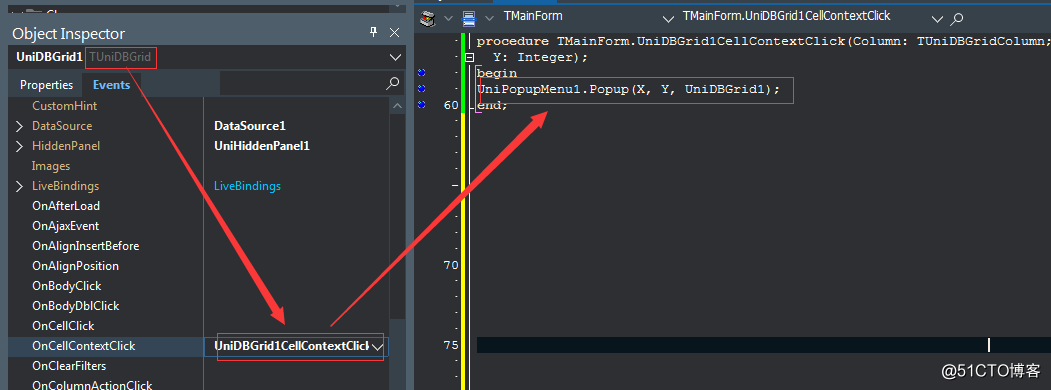Toggle breakpoint dot on UniPopupMenu1.Popup line

pos(422,88)
